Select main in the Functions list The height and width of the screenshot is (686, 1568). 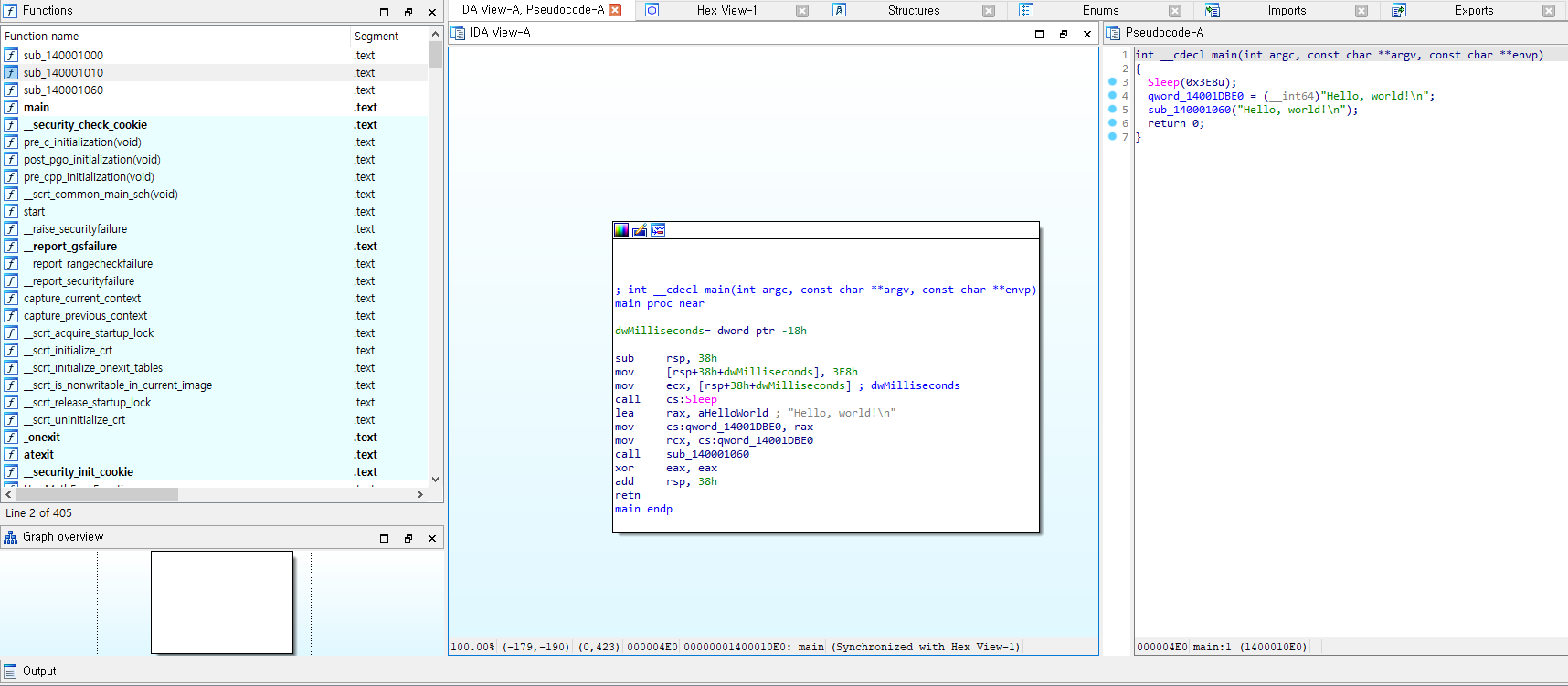[x=37, y=108]
